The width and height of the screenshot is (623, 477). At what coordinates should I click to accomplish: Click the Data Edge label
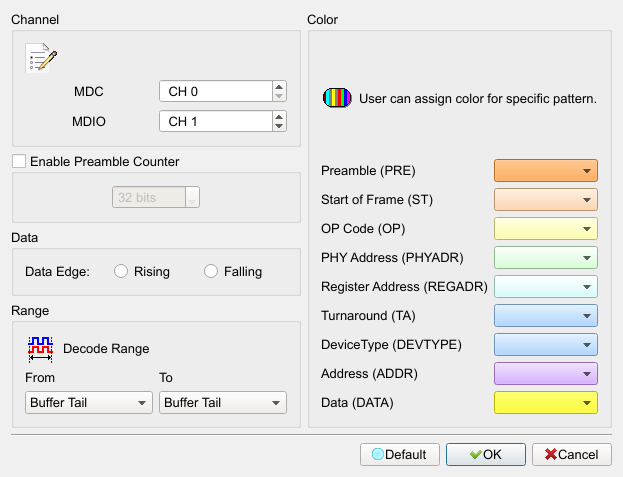58,272
